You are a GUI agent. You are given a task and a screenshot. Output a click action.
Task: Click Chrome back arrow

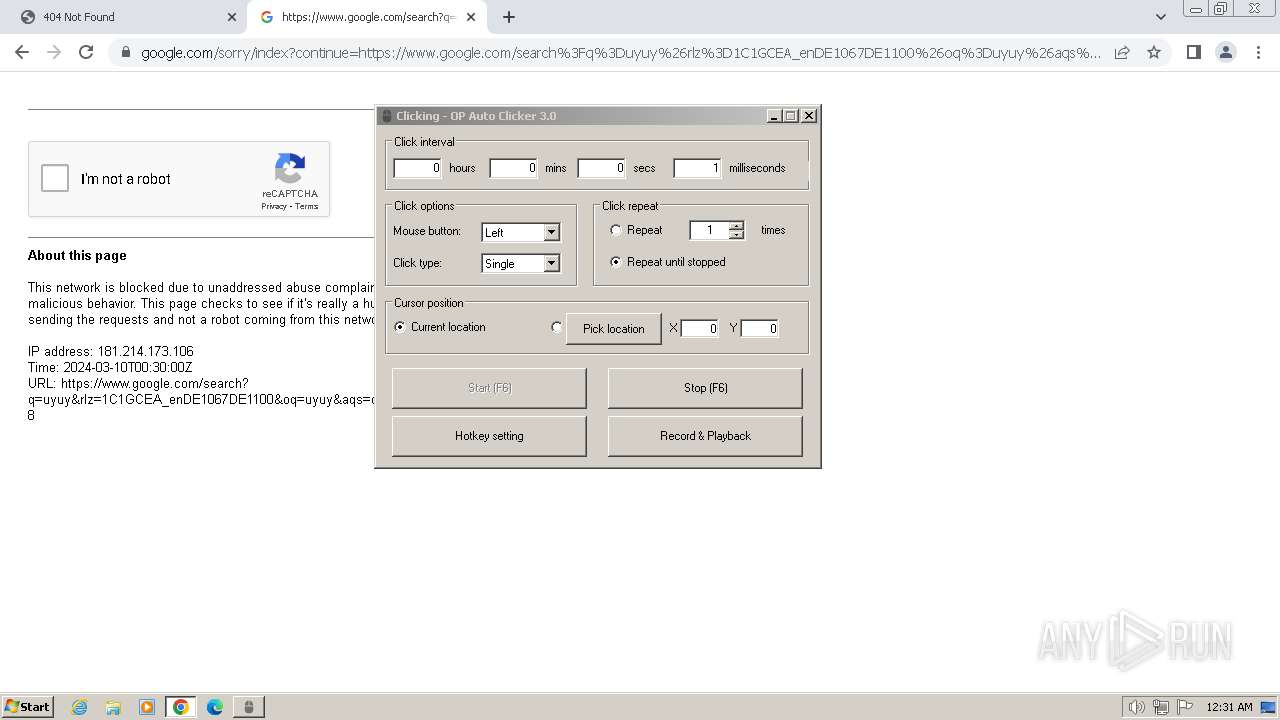point(22,52)
